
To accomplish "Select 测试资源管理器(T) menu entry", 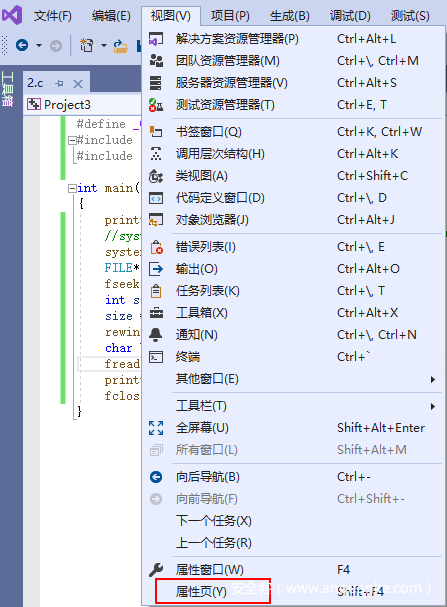I will point(293,105).
